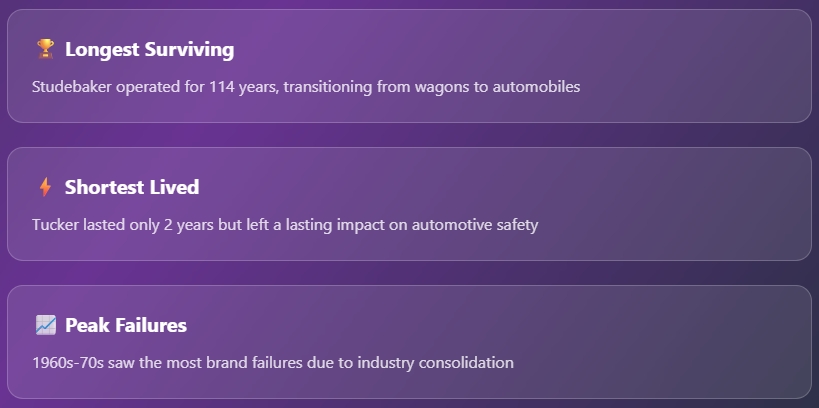Image resolution: width=819 pixels, height=408 pixels.
Task: Select the Shortest Lived heading
Action: coord(132,187)
